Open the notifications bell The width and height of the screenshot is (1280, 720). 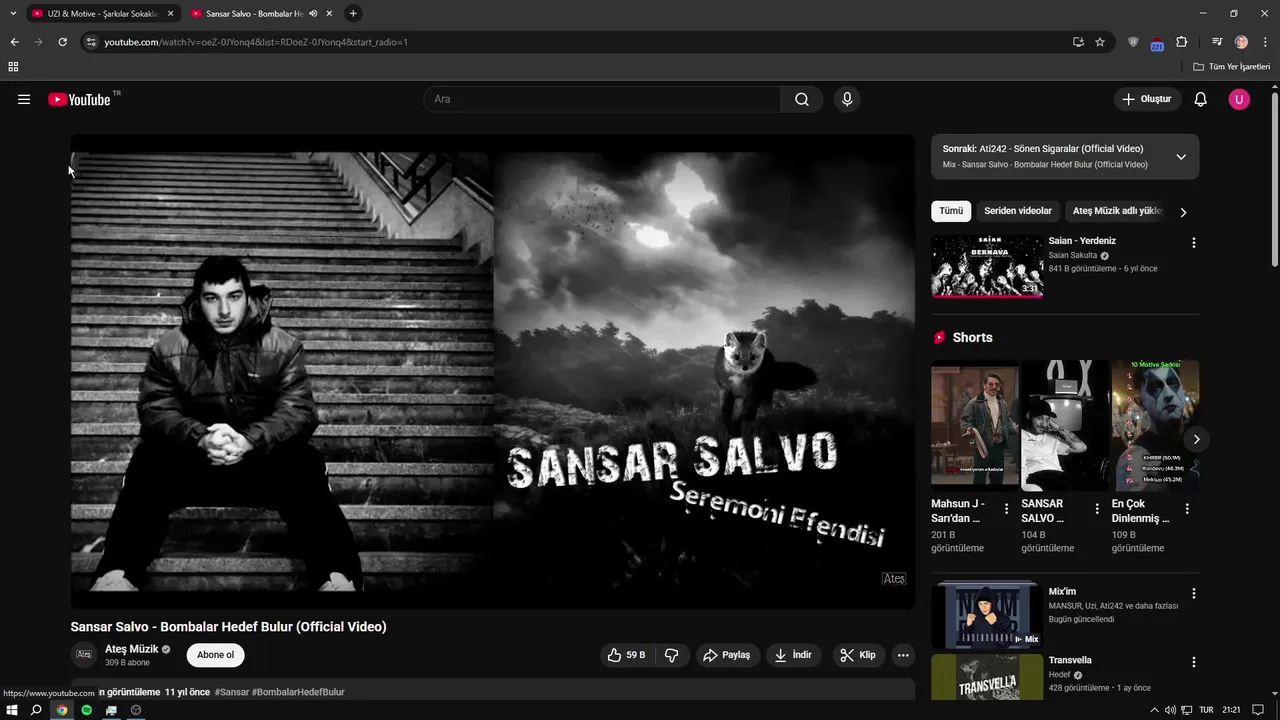tap(1201, 99)
